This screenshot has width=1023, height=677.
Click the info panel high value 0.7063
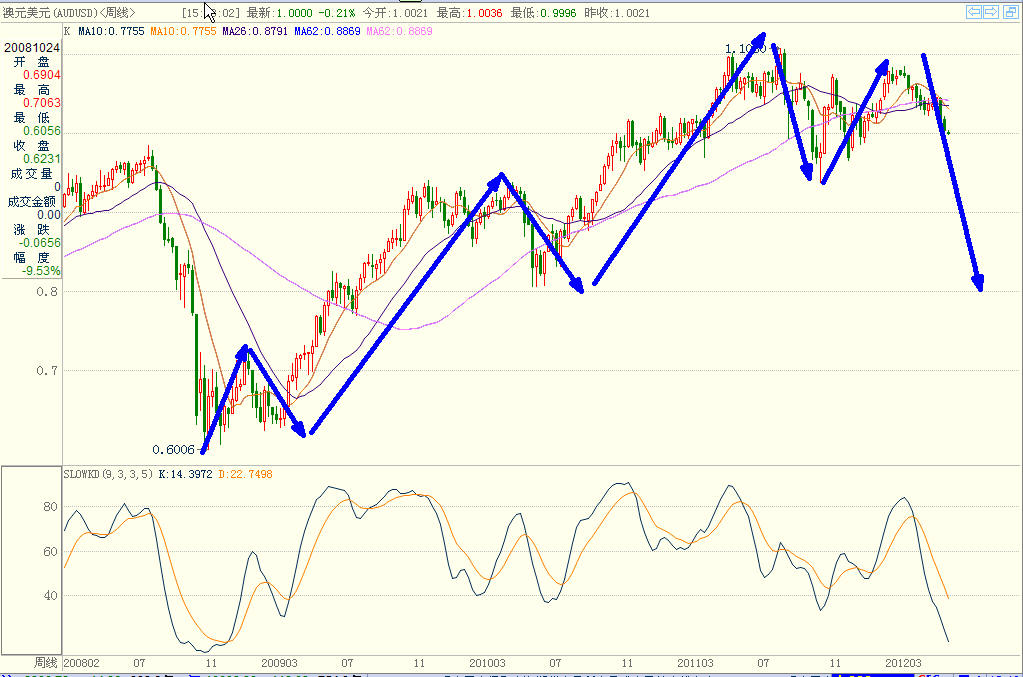pyautogui.click(x=42, y=103)
